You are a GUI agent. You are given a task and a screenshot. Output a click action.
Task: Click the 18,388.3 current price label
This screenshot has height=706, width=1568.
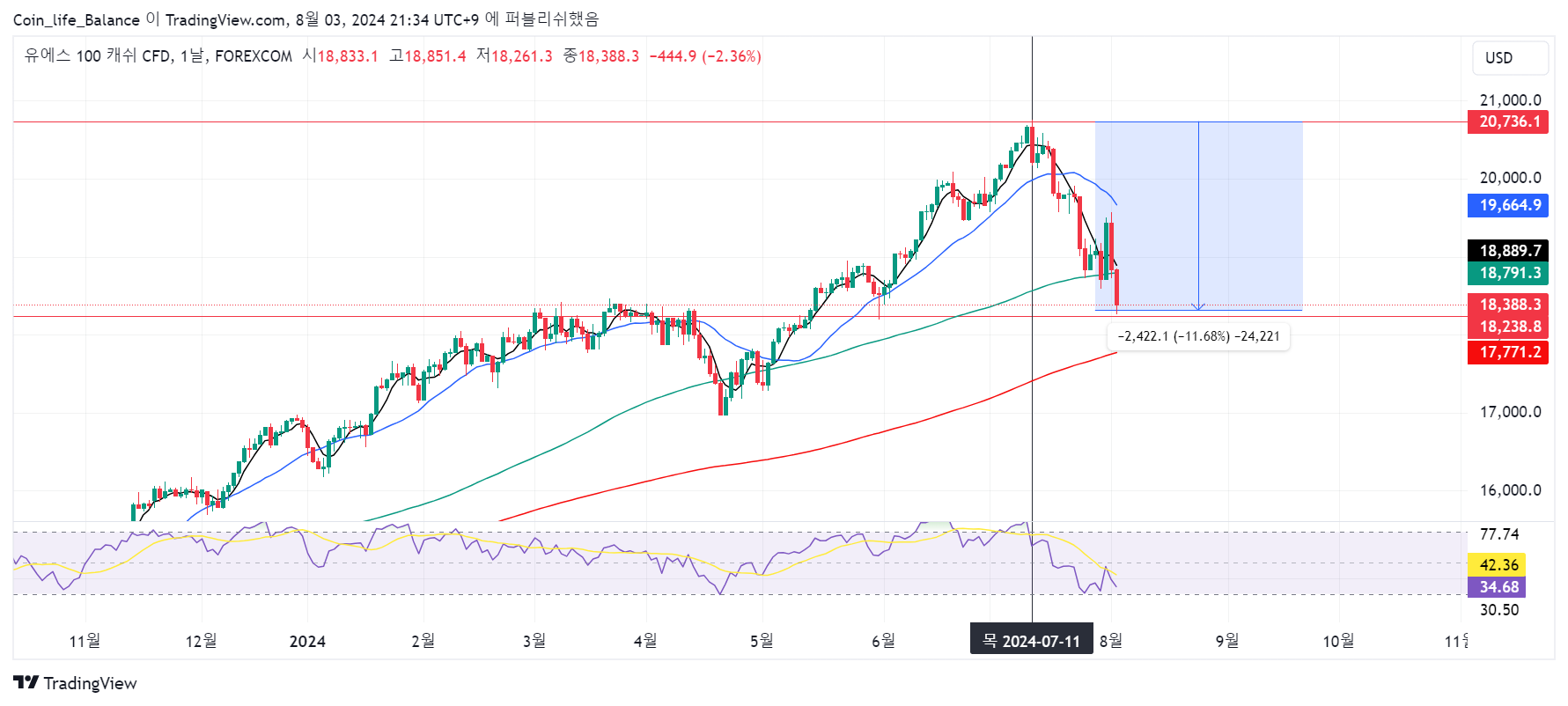(x=1508, y=305)
